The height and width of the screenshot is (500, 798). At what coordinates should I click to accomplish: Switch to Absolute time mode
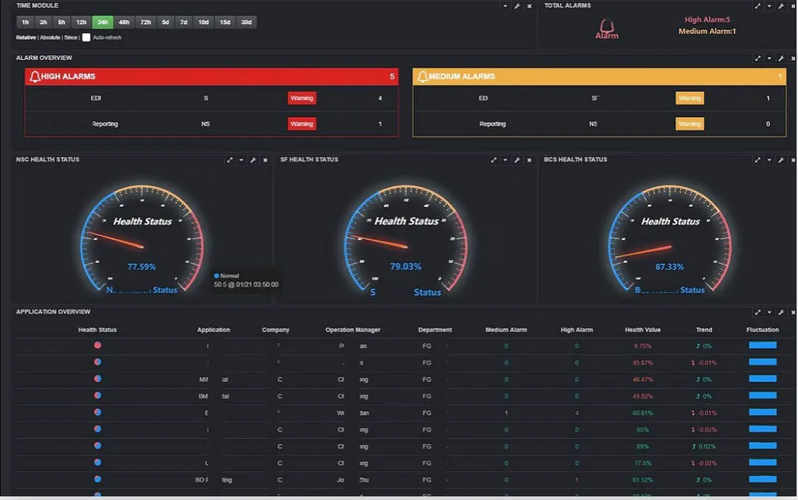(50, 37)
